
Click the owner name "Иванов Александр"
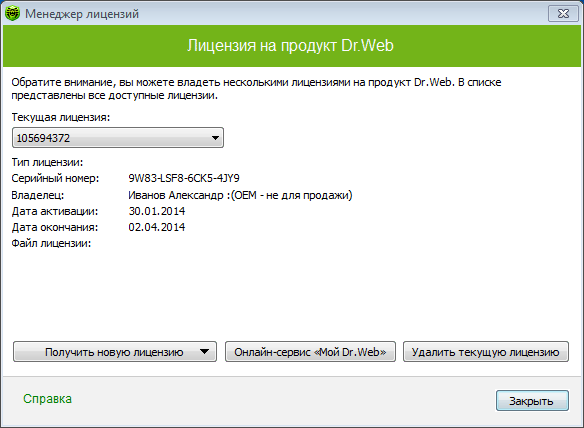[x=176, y=195]
